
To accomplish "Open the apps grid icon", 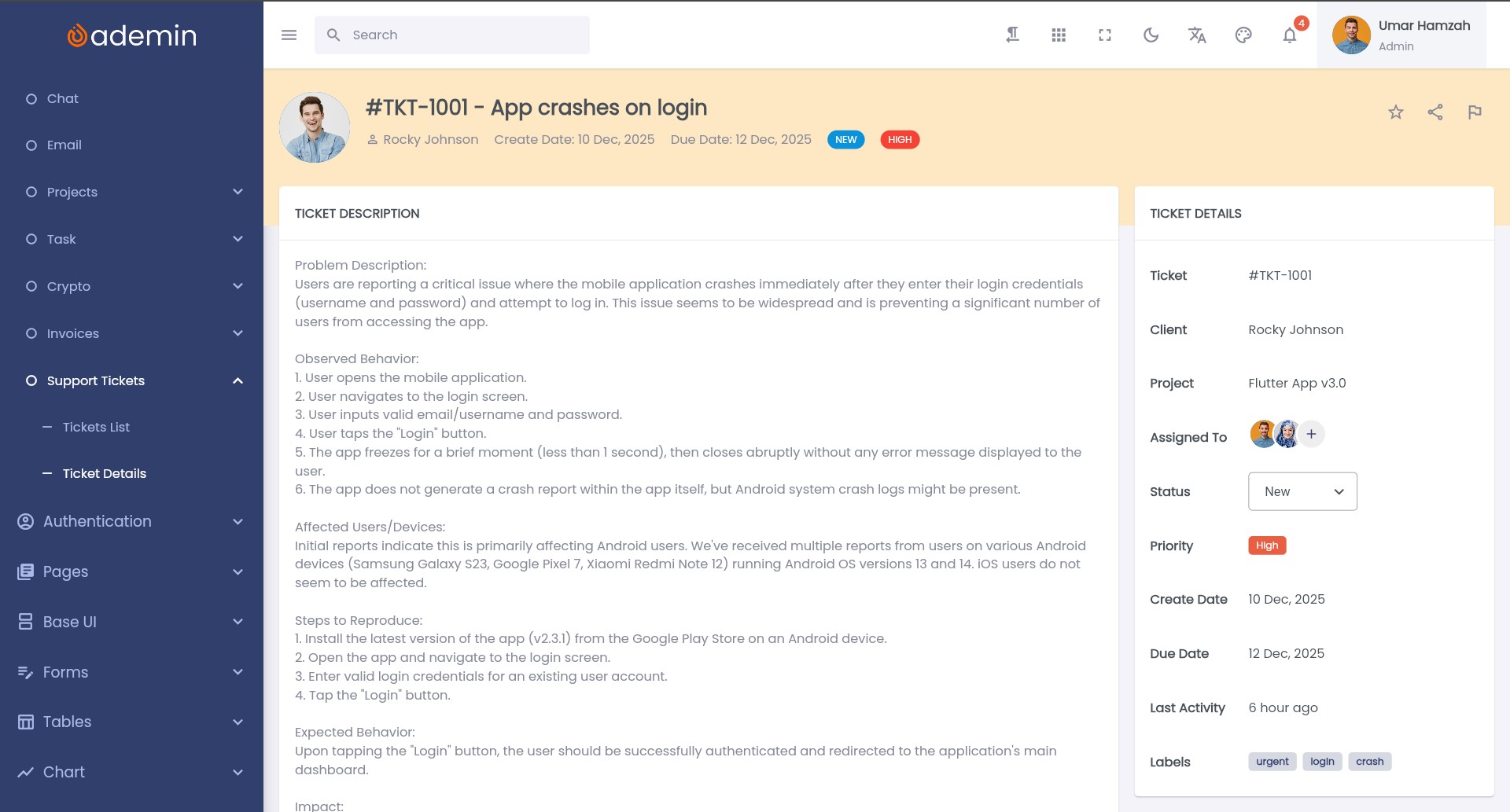I will tap(1059, 35).
